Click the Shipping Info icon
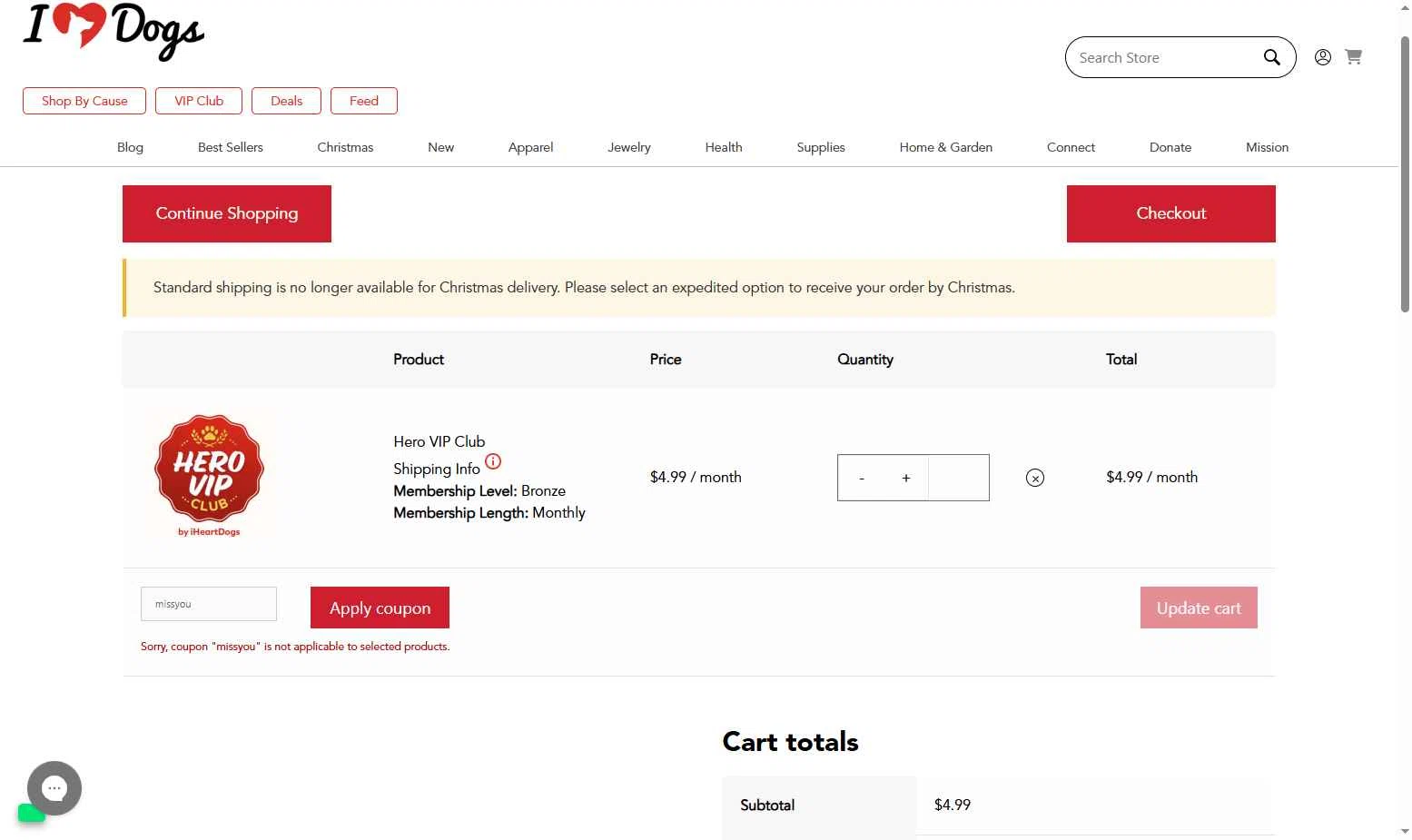This screenshot has height=840, width=1412. point(493,461)
